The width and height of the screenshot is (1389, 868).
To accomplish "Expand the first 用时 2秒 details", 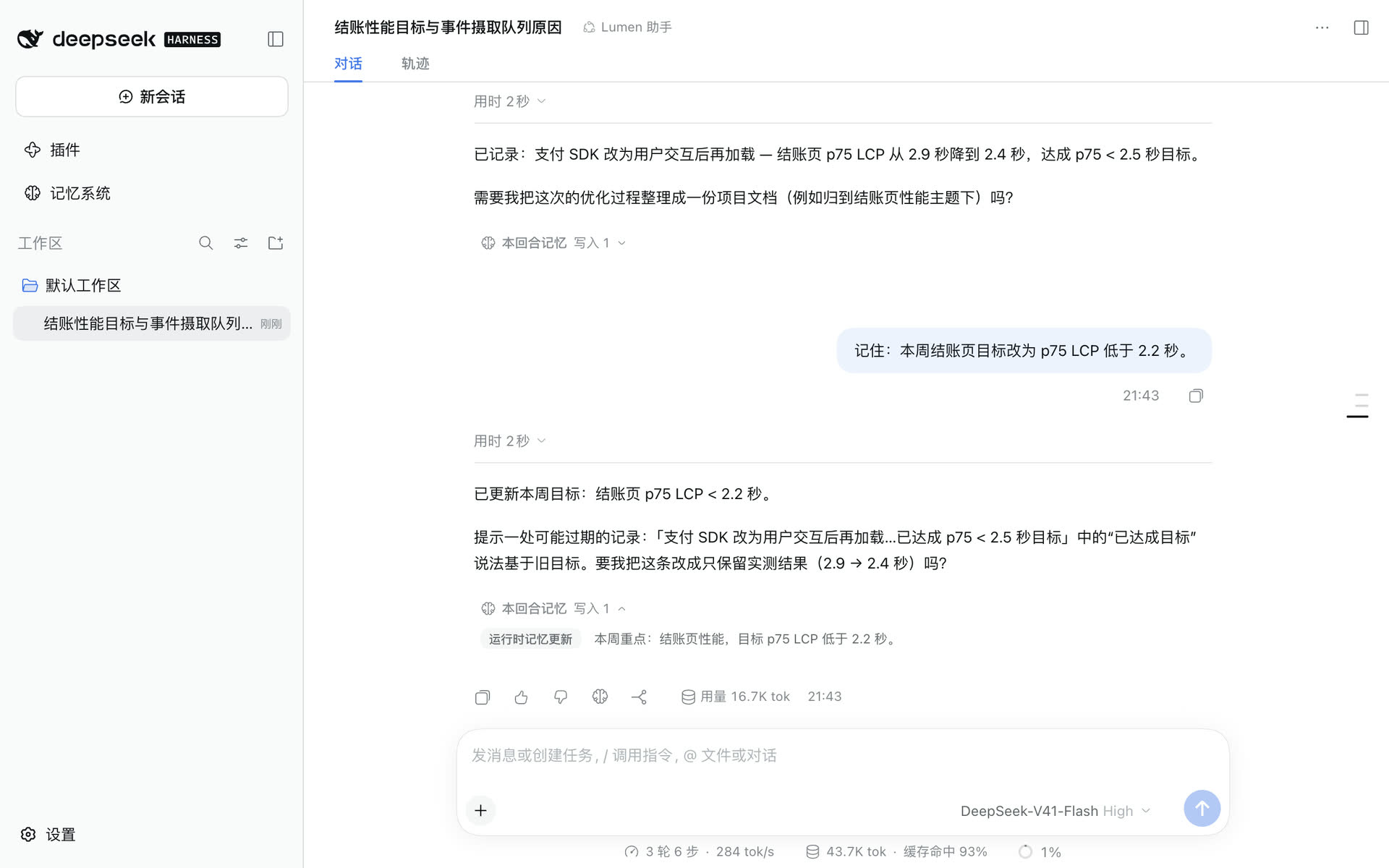I will 509,101.
